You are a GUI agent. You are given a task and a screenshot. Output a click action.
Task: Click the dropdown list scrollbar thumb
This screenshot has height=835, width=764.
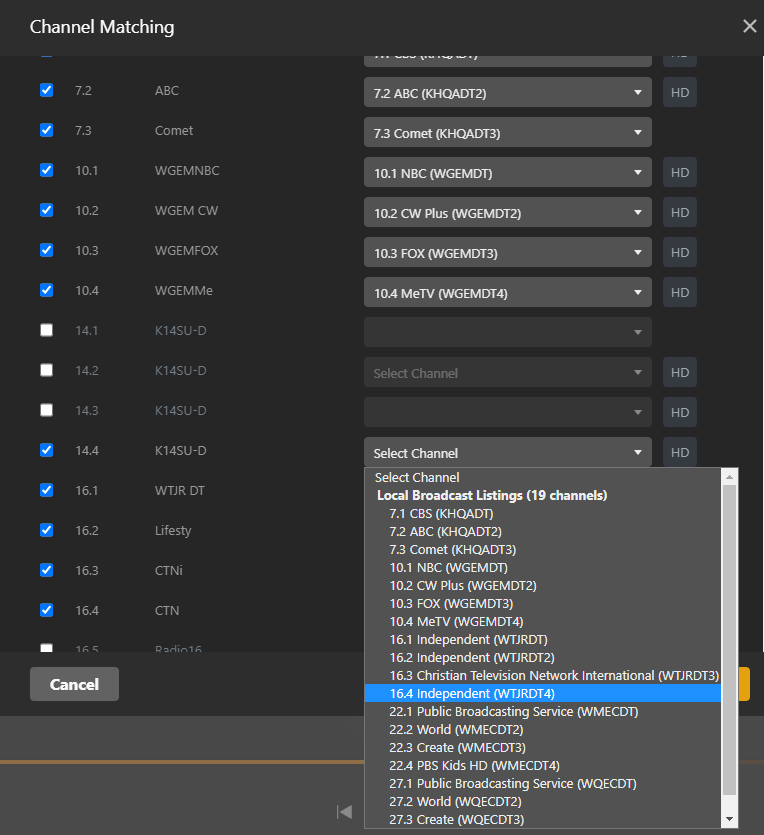pyautogui.click(x=729, y=640)
